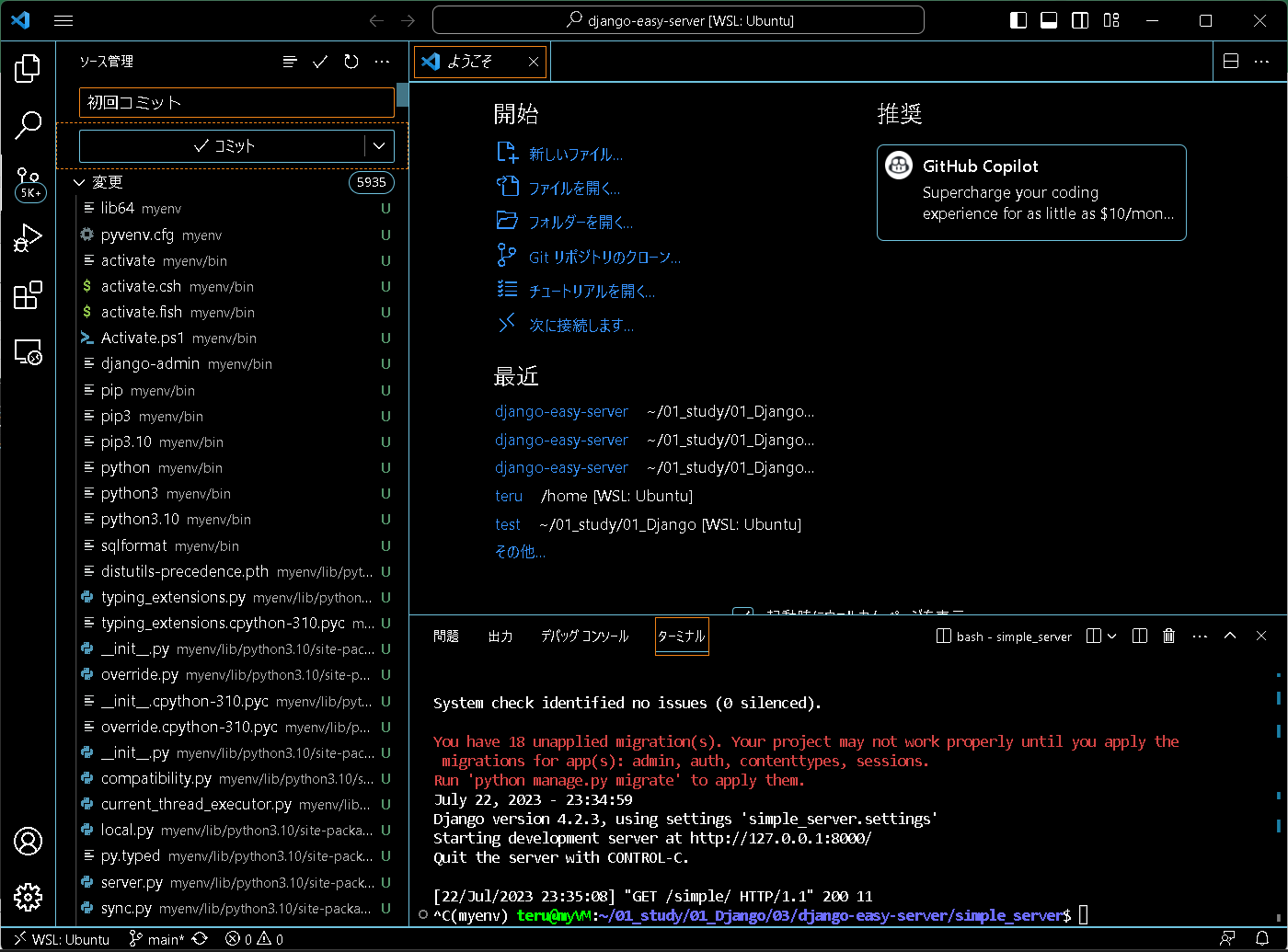Open the commit button dropdown arrow
Viewport: 1288px width, 952px height.
point(379,146)
